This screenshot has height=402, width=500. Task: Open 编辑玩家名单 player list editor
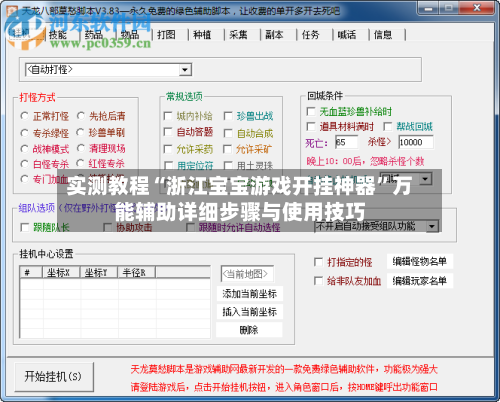click(420, 281)
